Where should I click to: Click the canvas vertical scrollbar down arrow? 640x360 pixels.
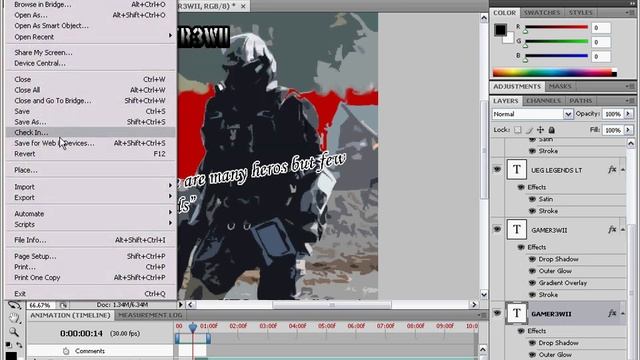click(484, 294)
